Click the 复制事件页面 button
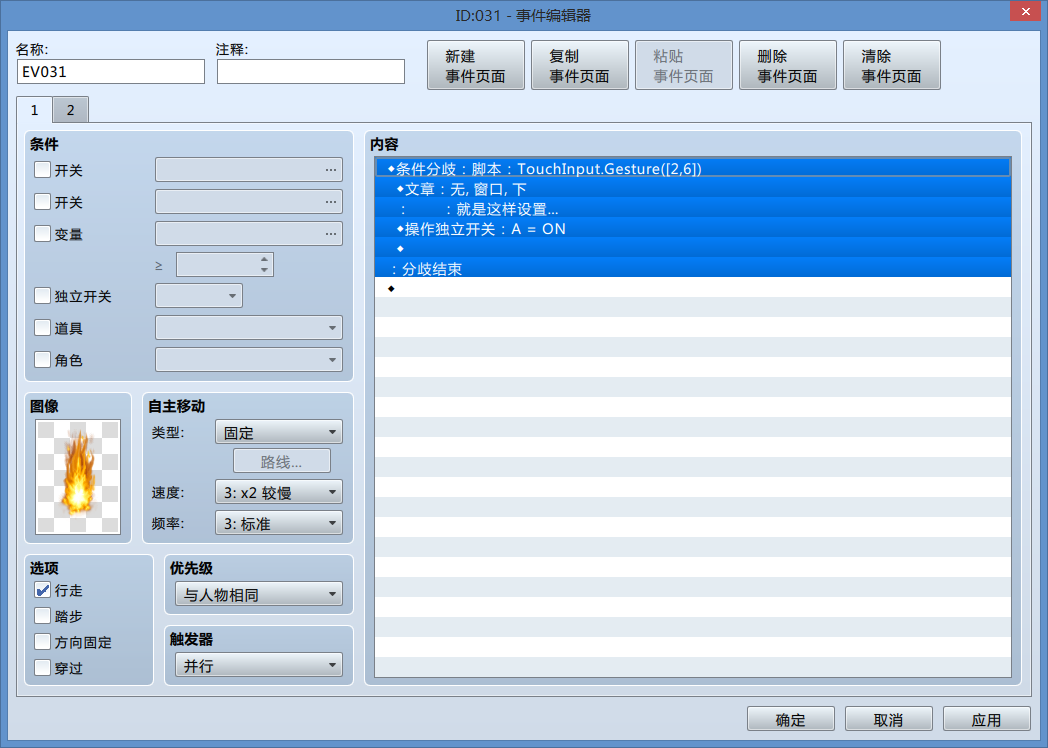Viewport: 1048px width, 748px height. pyautogui.click(x=579, y=66)
